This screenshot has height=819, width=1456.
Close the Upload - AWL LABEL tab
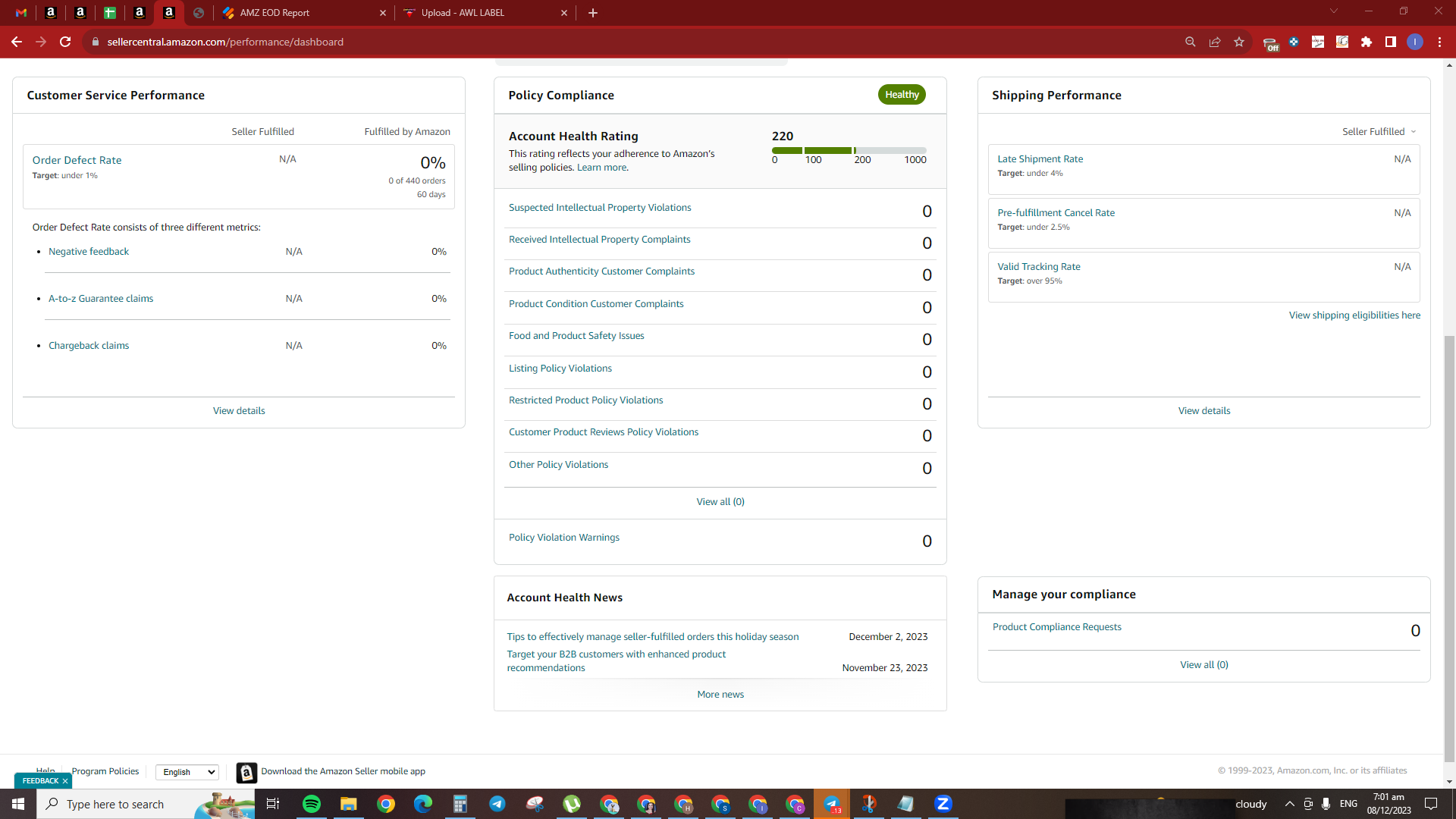[x=564, y=13]
